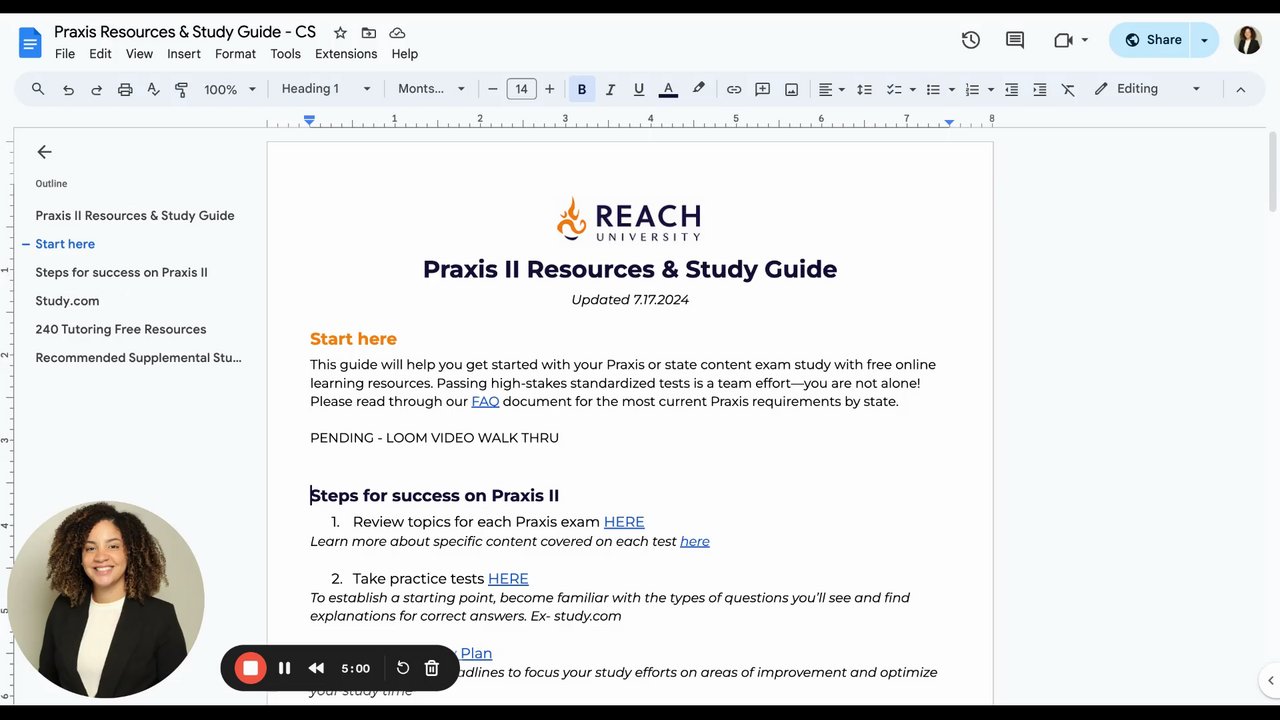The height and width of the screenshot is (720, 1280).
Task: Open HERE link for Praxis topics
Action: [x=624, y=522]
